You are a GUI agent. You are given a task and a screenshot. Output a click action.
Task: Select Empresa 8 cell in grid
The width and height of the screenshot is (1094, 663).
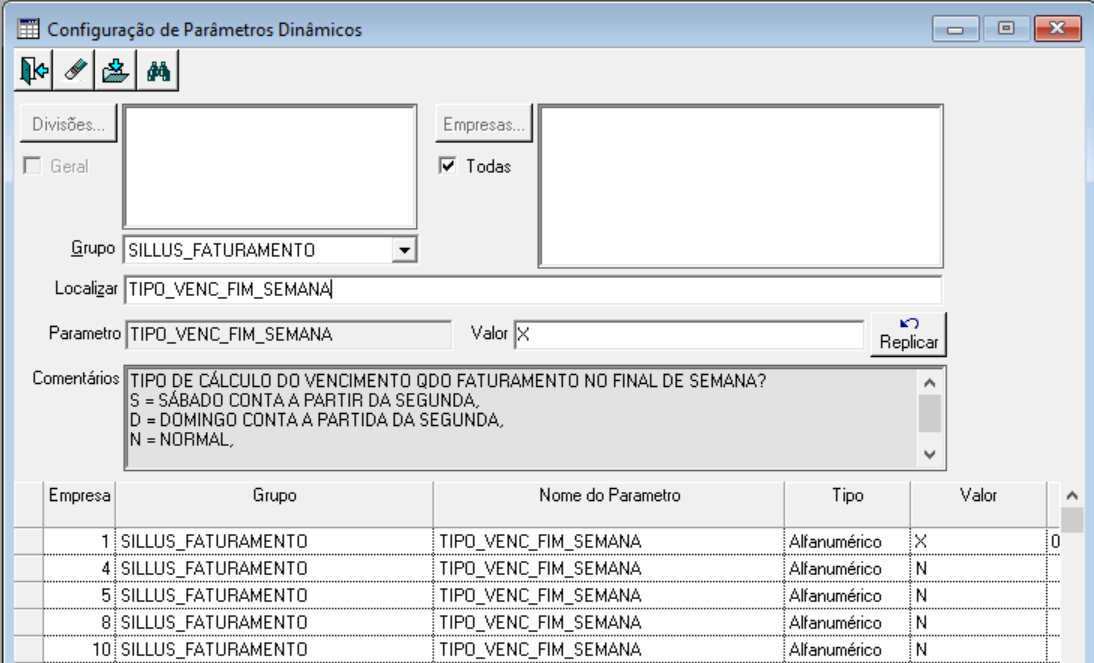(x=80, y=623)
